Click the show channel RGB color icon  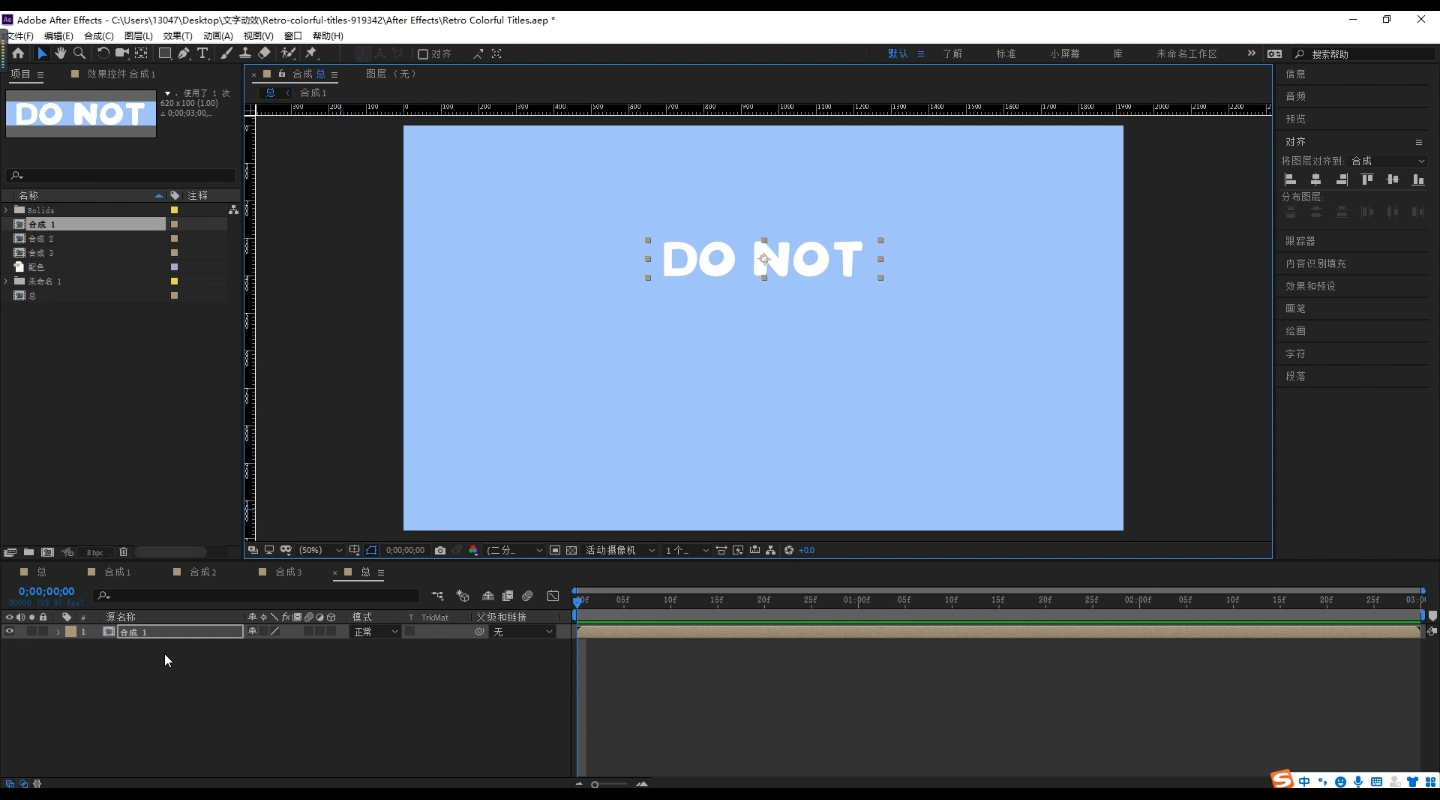coord(473,551)
